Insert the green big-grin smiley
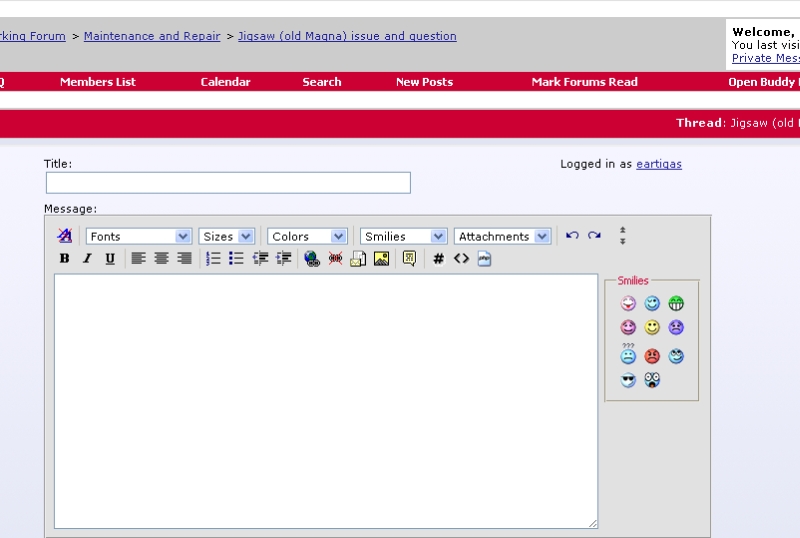 click(x=676, y=303)
